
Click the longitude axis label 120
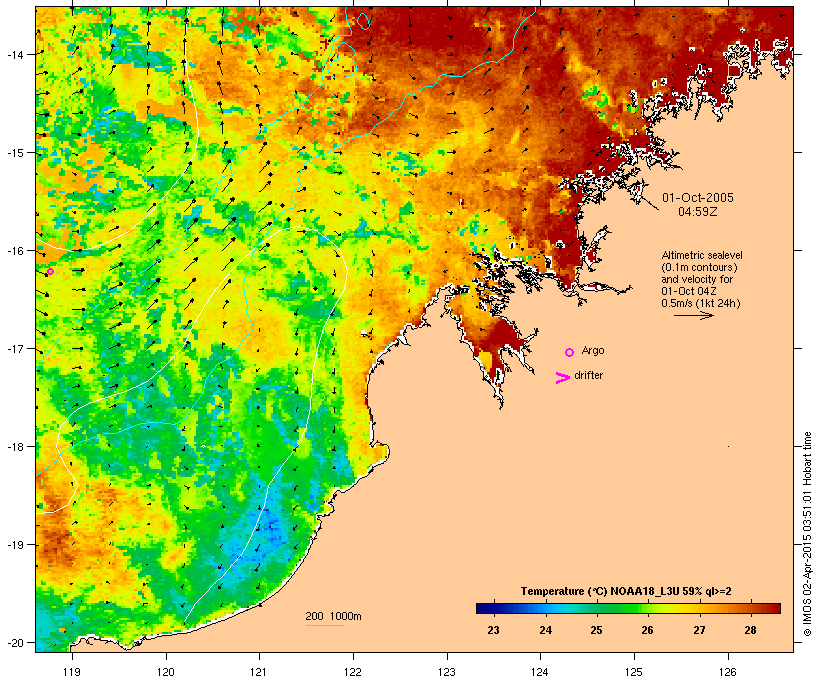pyautogui.click(x=166, y=672)
